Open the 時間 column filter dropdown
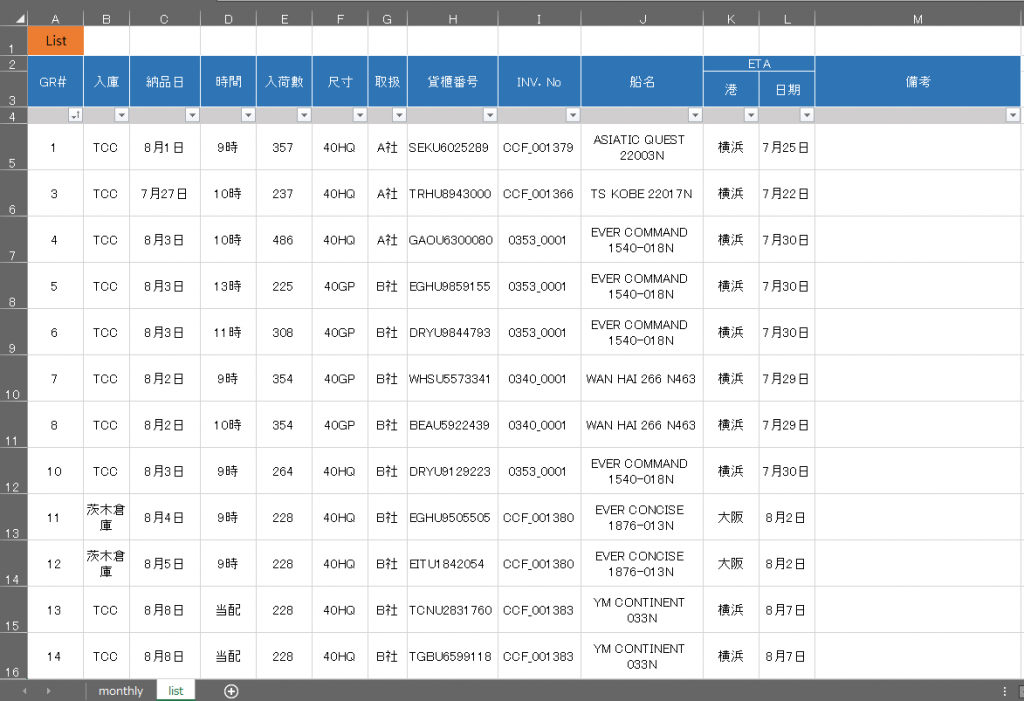The image size is (1024, 701). click(248, 115)
